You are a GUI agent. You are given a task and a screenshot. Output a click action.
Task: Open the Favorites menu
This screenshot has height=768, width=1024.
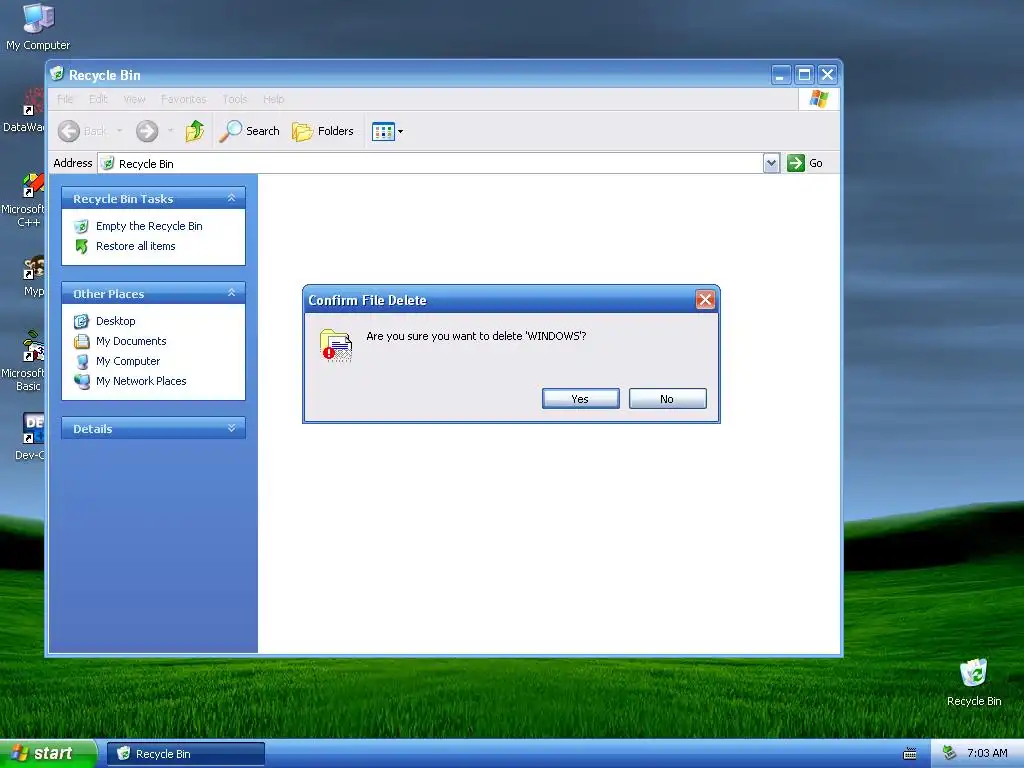184,99
